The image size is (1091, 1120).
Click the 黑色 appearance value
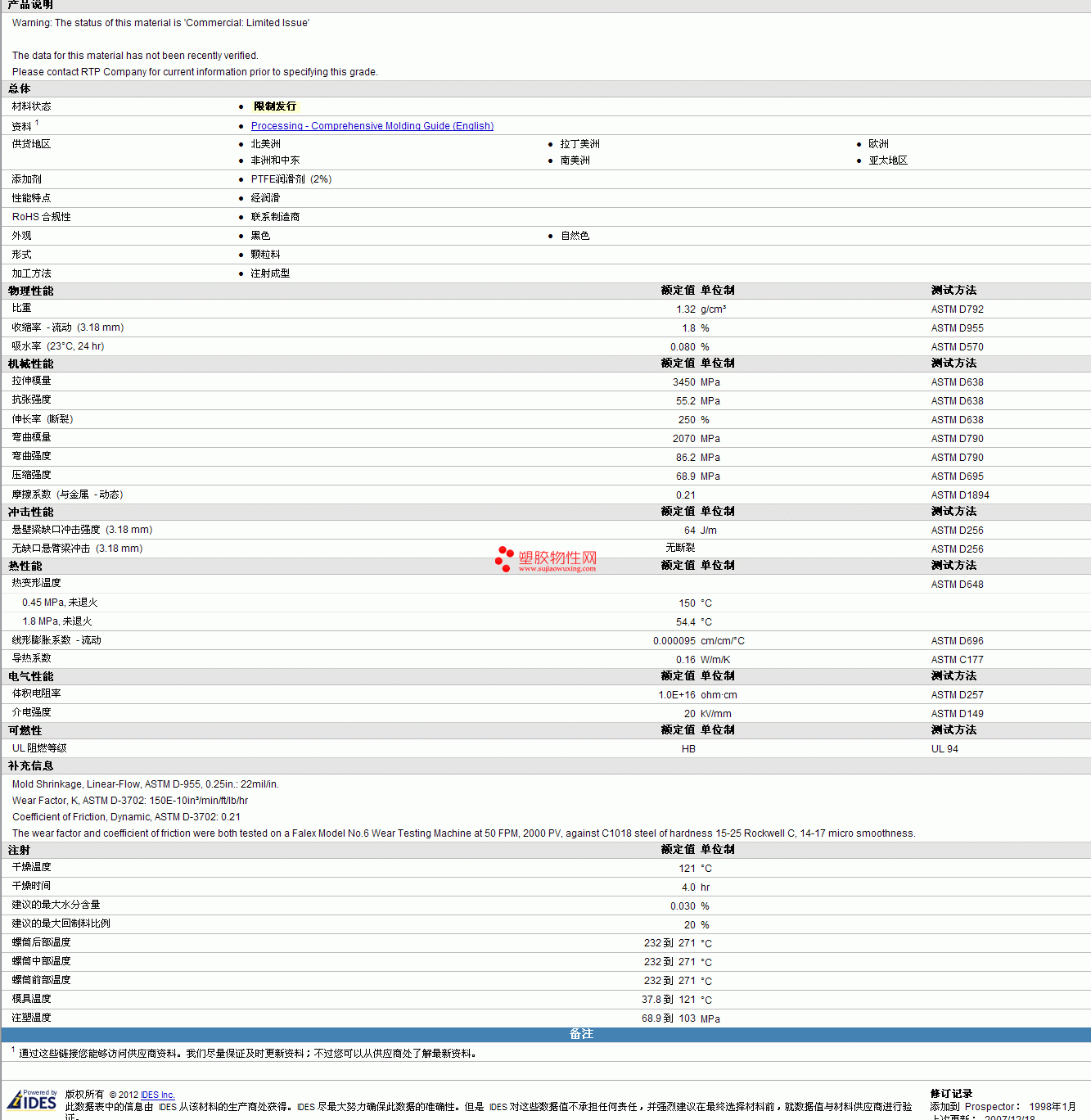(260, 236)
